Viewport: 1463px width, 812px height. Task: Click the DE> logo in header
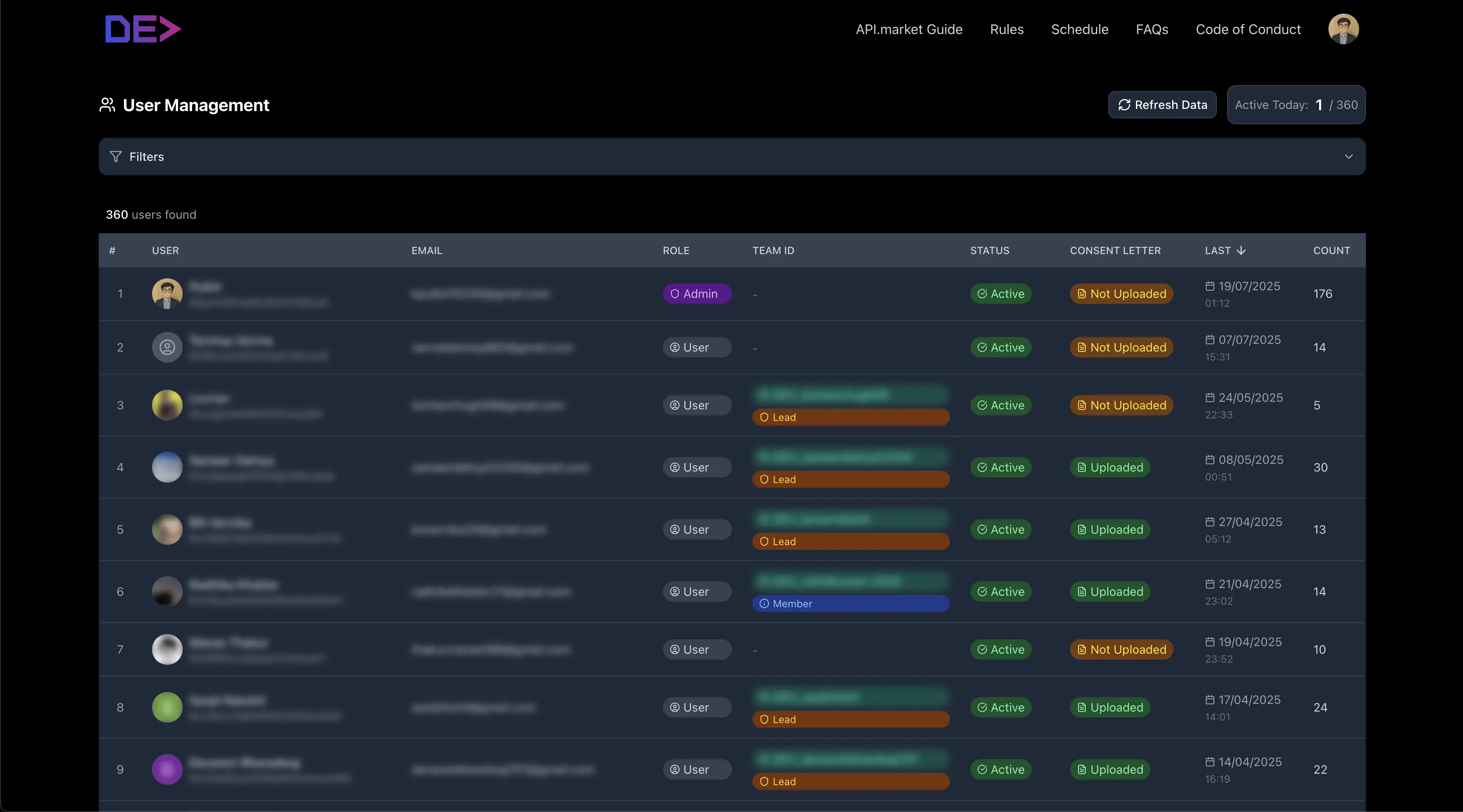143,29
